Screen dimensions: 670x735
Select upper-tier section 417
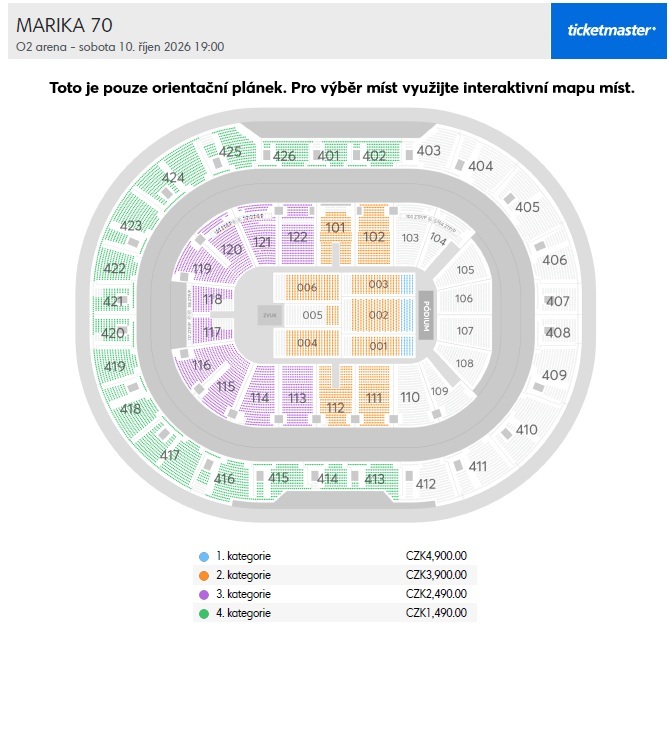pos(169,455)
